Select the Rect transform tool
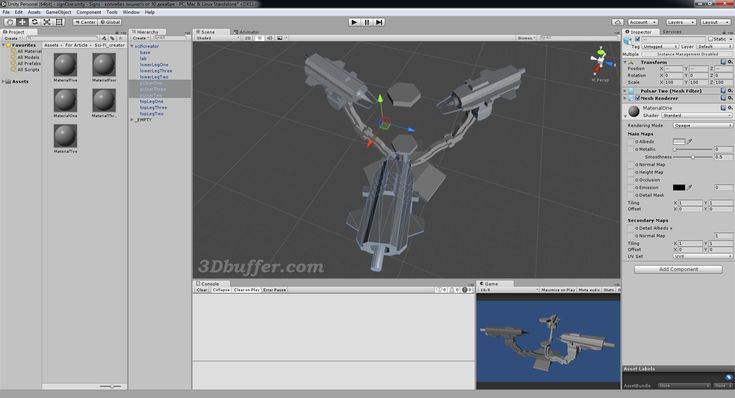Image resolution: width=735 pixels, height=398 pixels. [59, 22]
